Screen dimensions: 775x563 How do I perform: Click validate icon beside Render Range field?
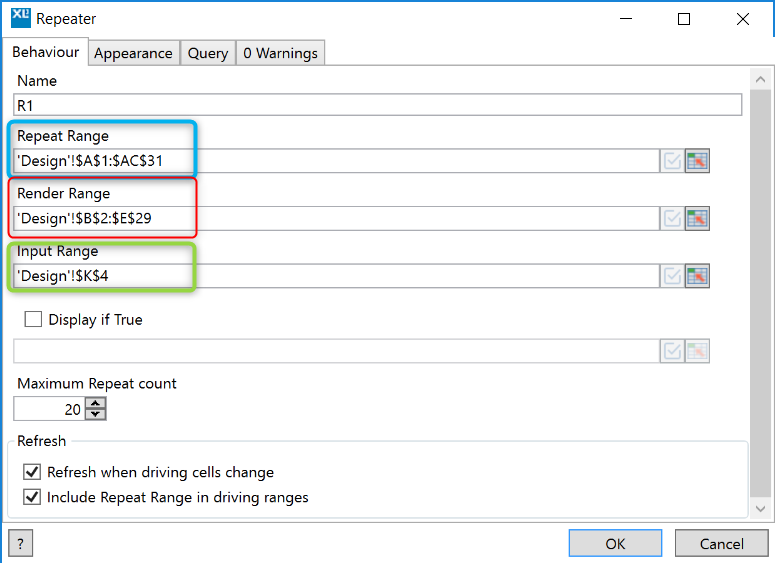pyautogui.click(x=672, y=218)
